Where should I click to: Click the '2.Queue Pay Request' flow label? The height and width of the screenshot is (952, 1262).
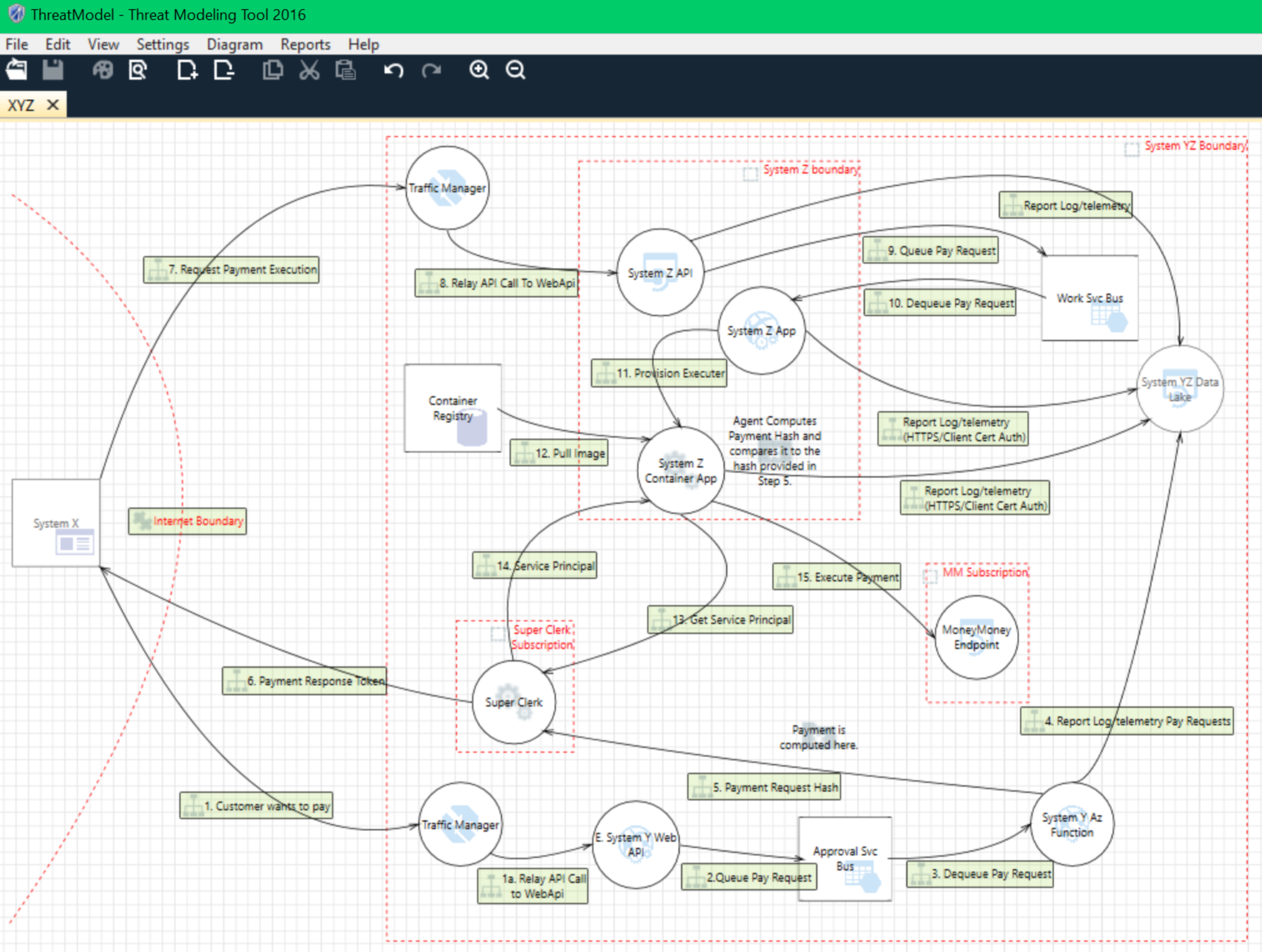coord(749,877)
